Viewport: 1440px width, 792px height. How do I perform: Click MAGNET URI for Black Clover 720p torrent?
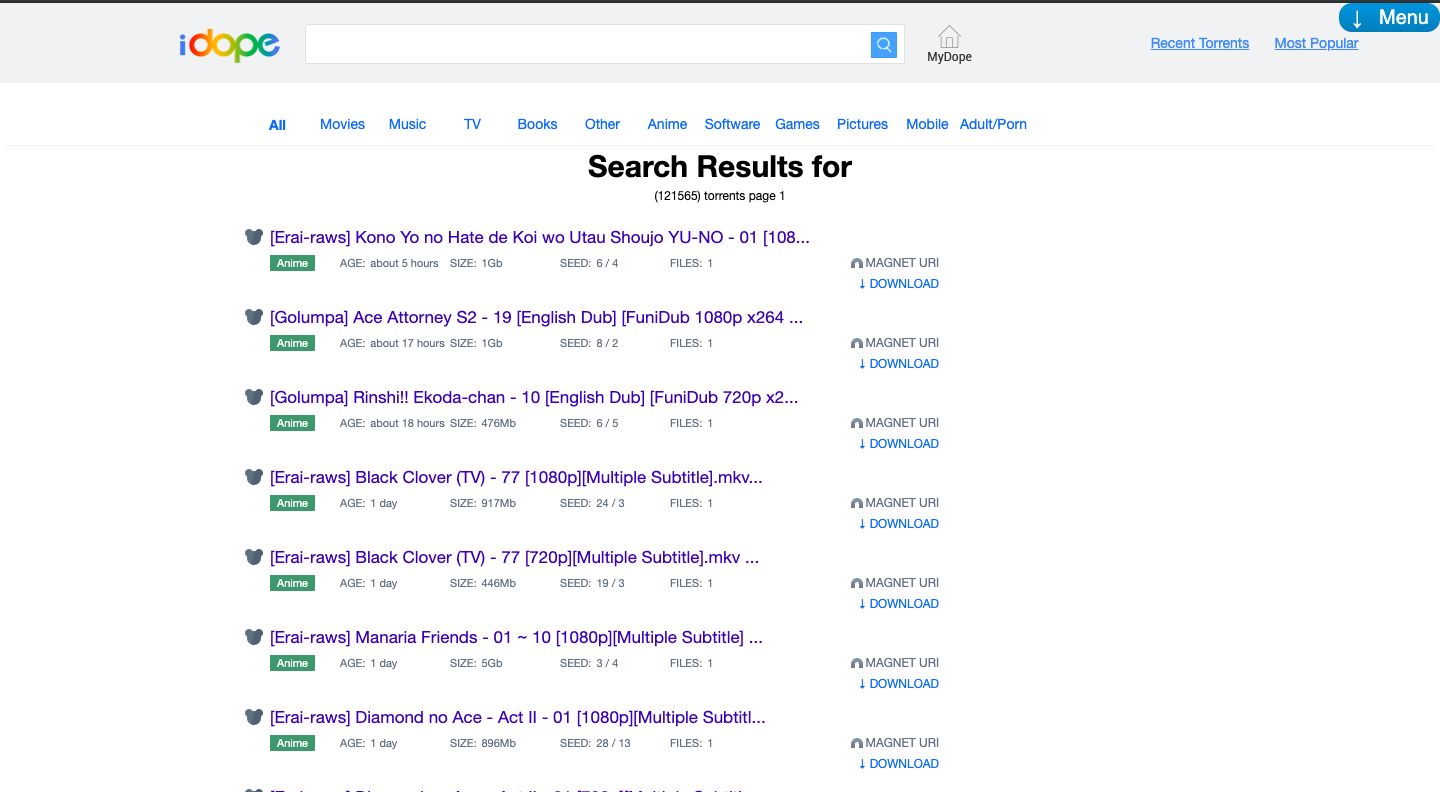(x=895, y=583)
